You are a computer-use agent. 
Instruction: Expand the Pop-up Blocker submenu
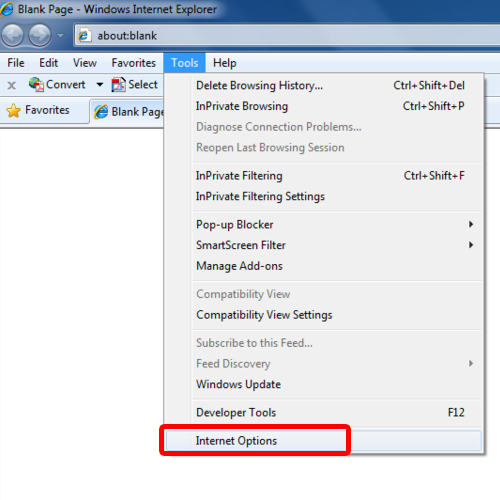(x=323, y=224)
